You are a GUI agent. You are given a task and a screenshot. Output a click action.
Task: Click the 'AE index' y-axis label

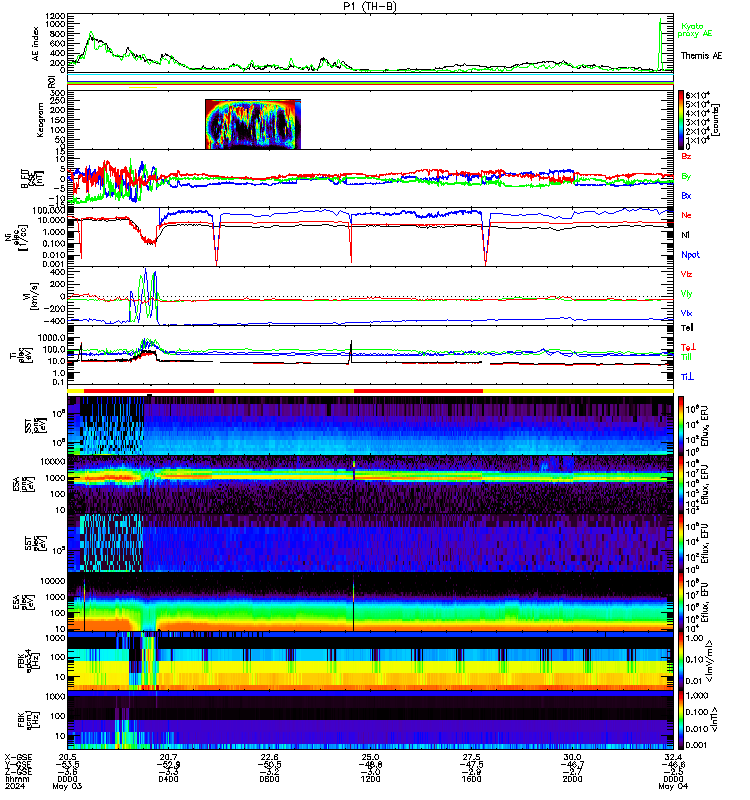point(35,44)
